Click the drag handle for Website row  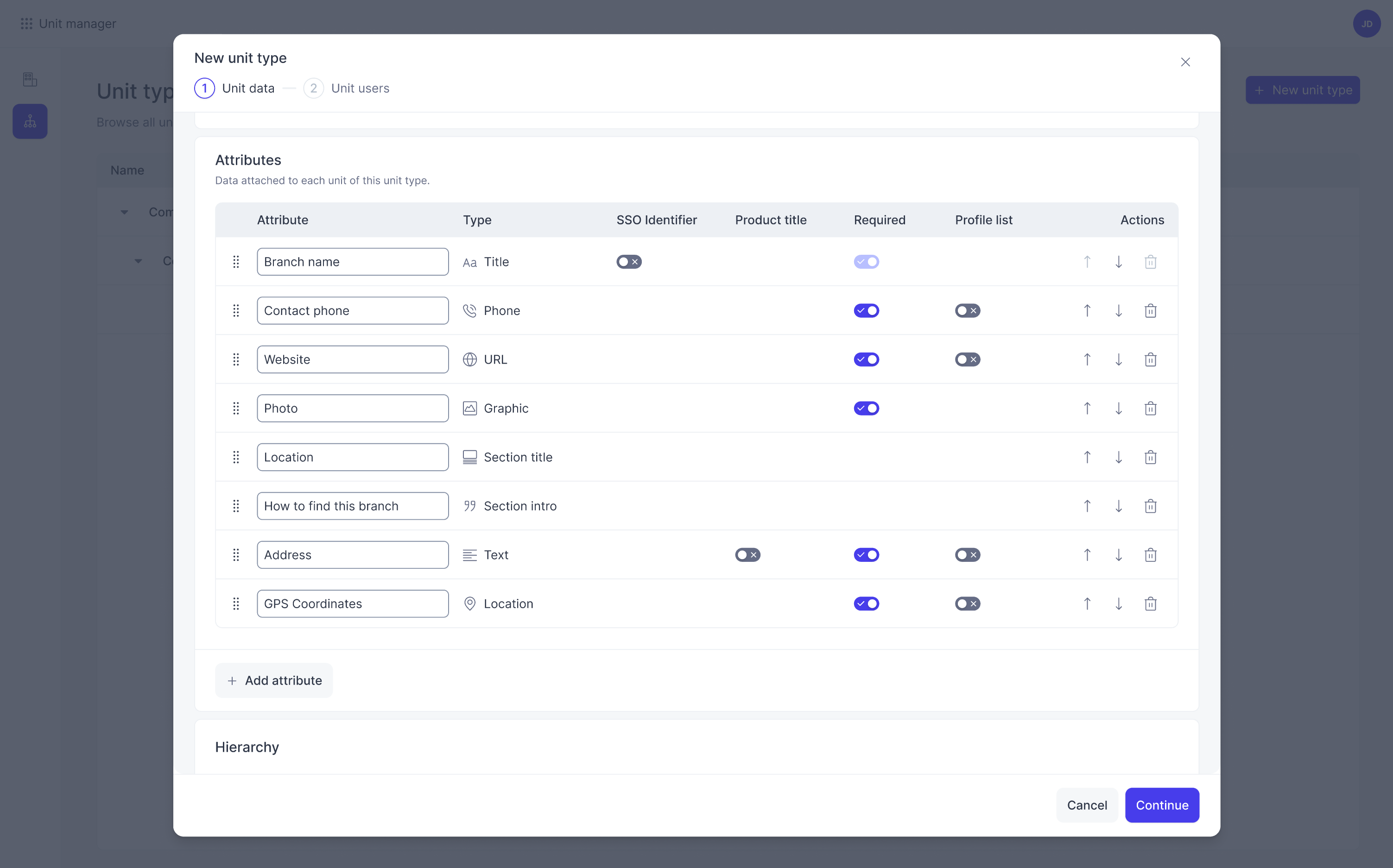pos(236,359)
